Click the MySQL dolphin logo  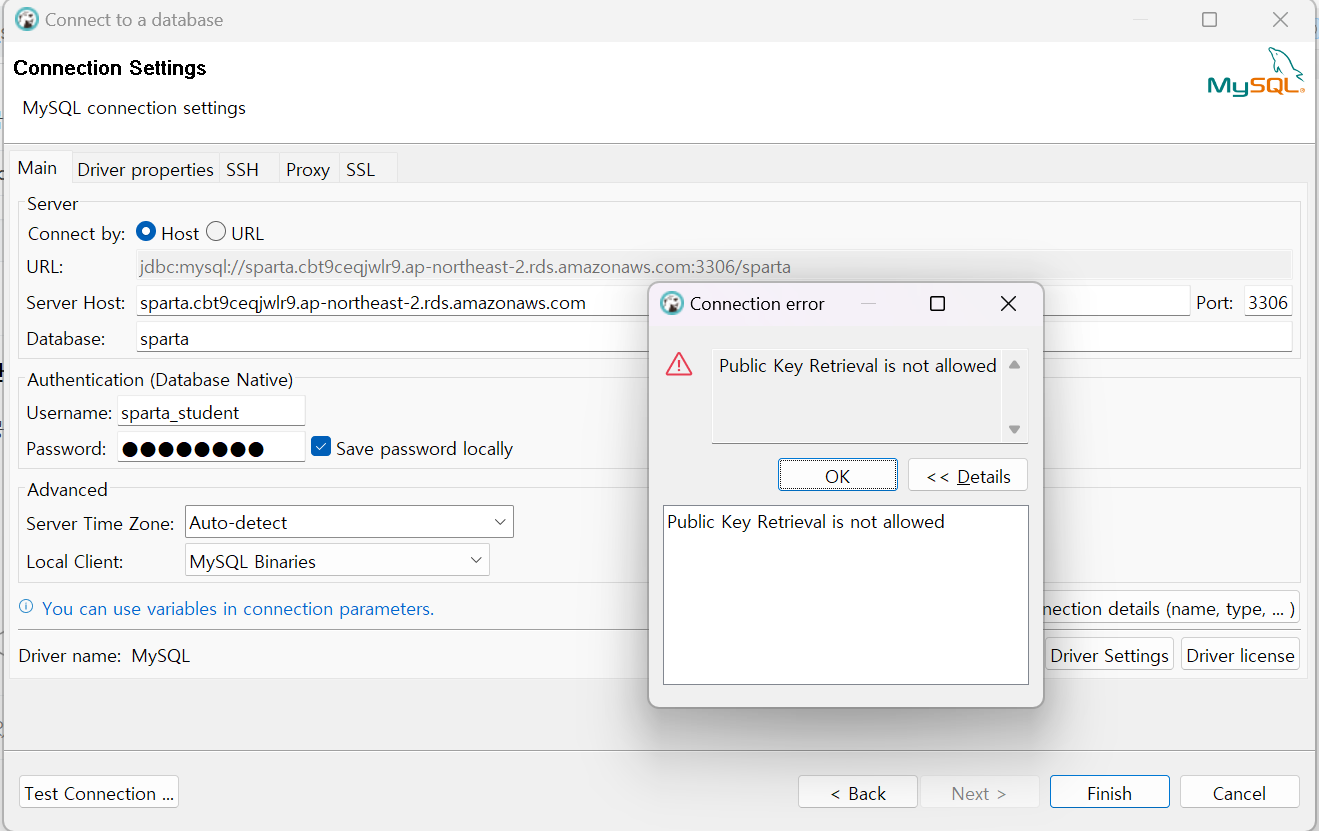click(x=1256, y=71)
